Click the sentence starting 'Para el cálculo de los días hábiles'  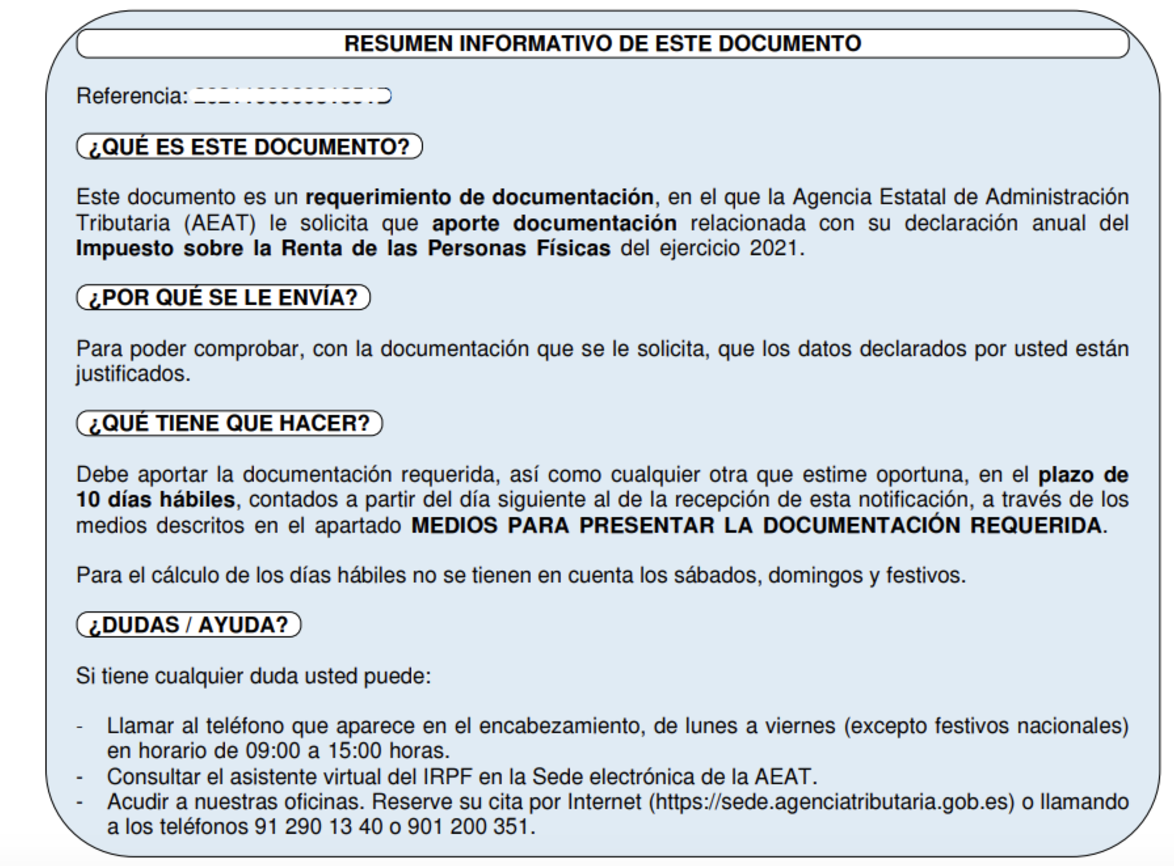521,576
